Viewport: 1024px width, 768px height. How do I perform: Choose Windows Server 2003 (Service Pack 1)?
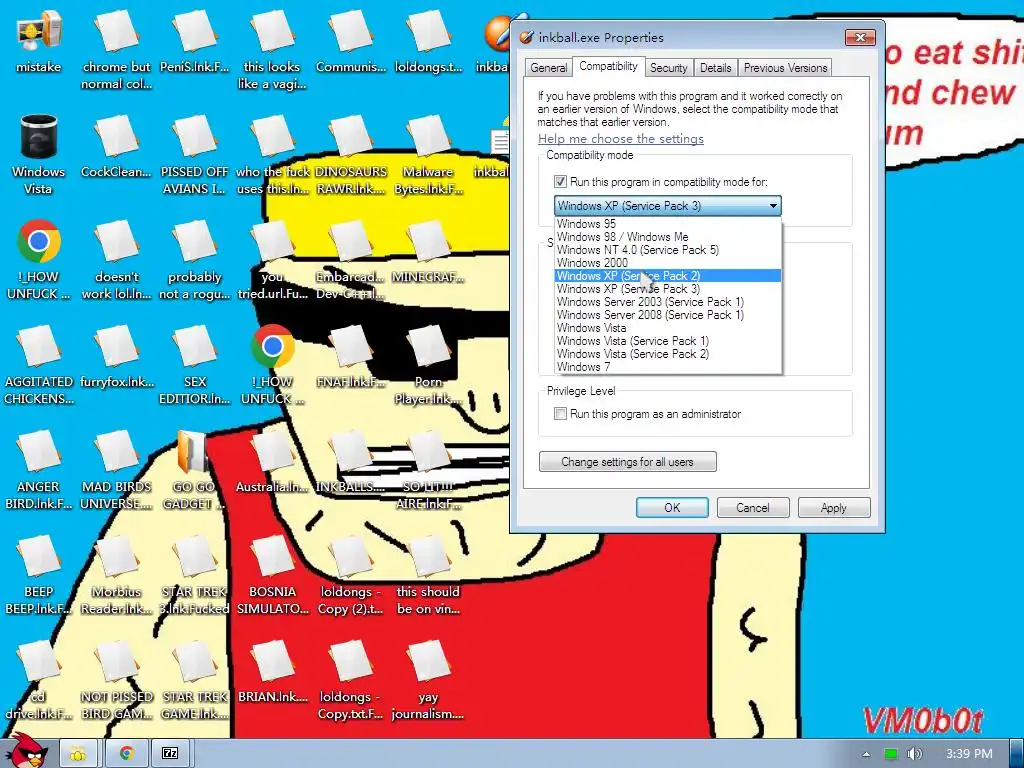(667, 302)
